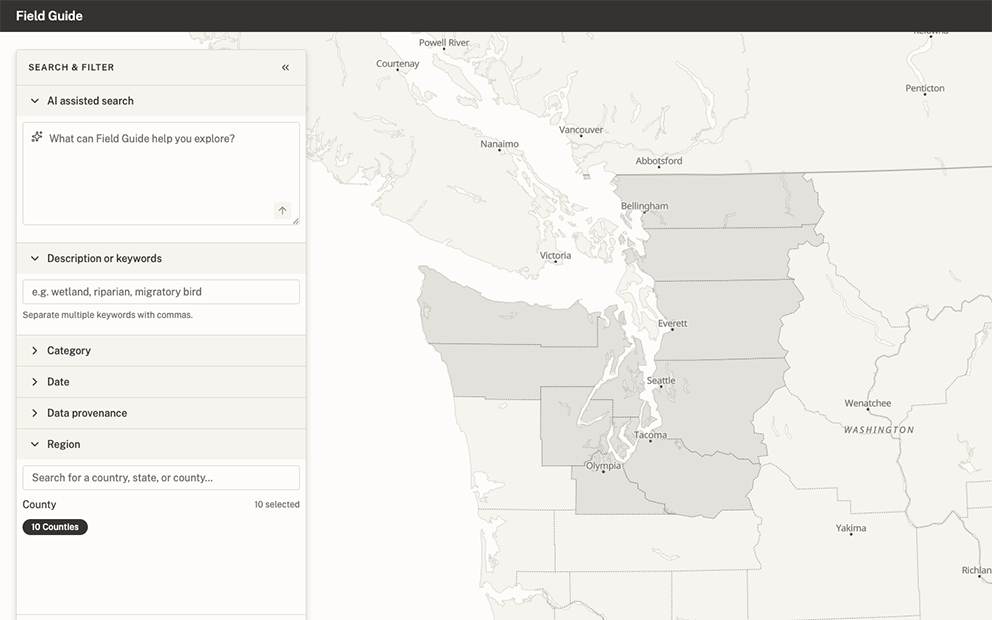Click the Bellingham label on the map

(644, 206)
